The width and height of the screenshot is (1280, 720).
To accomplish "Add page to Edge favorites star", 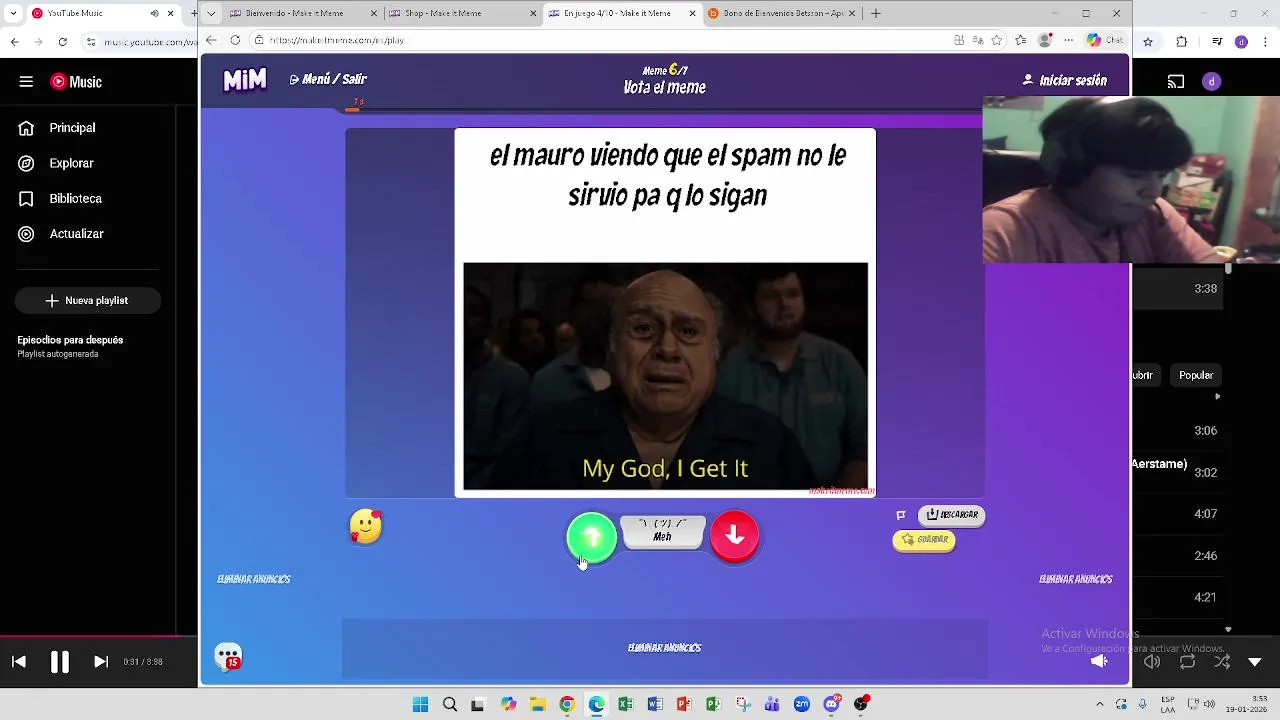I will pyautogui.click(x=997, y=40).
